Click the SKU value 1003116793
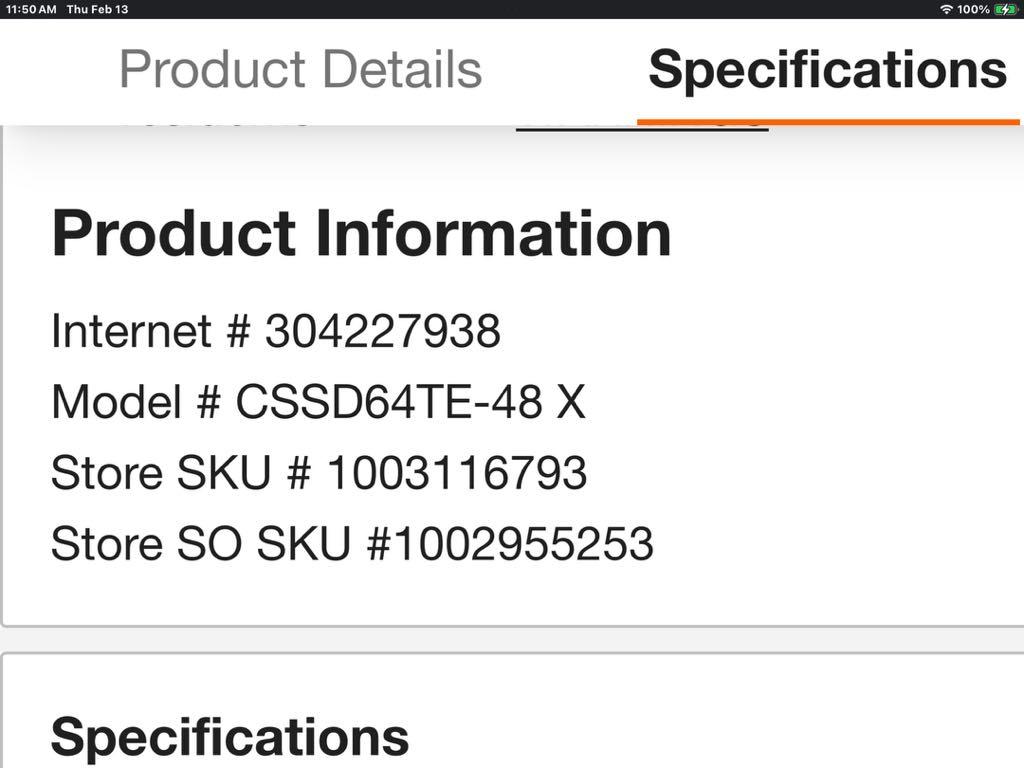1024x768 pixels. click(456, 472)
